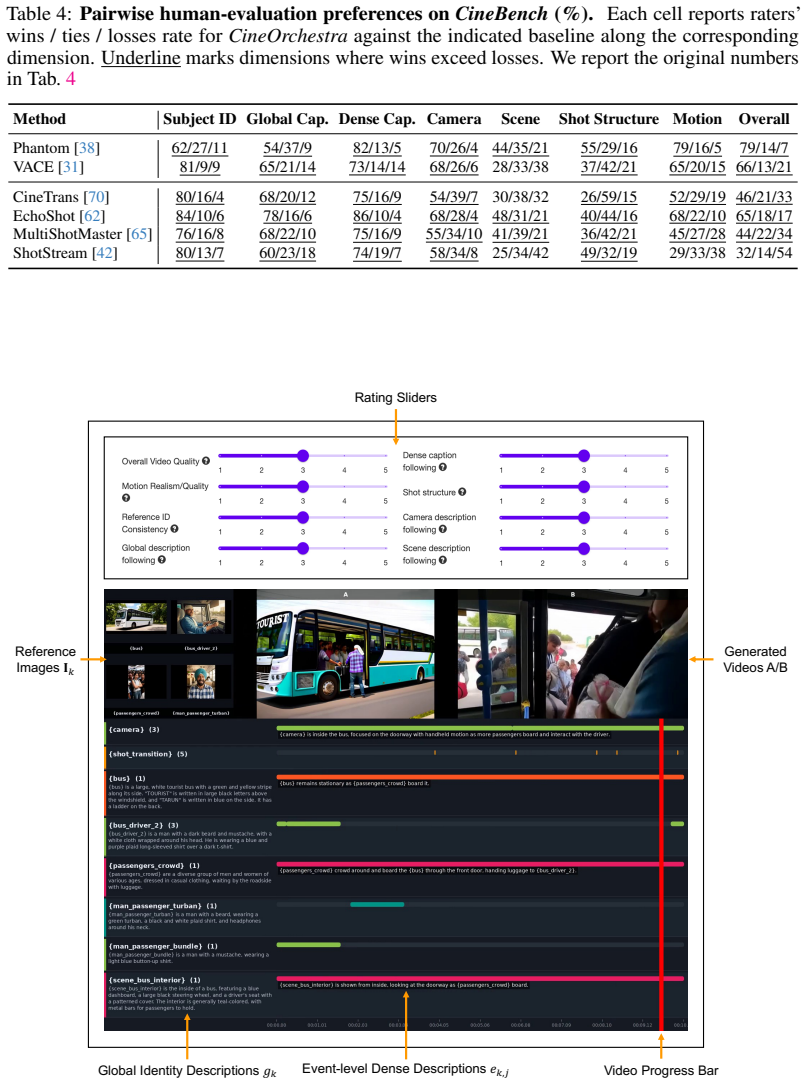
Task: Follow the pink Tab. 4 reference link
Action: tap(71, 80)
